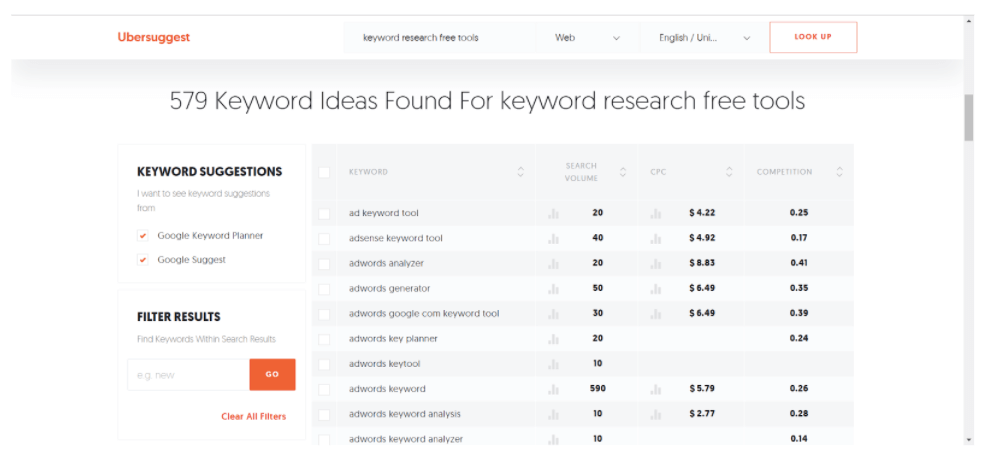Toggle the Google Suggest checkbox

pos(143,260)
